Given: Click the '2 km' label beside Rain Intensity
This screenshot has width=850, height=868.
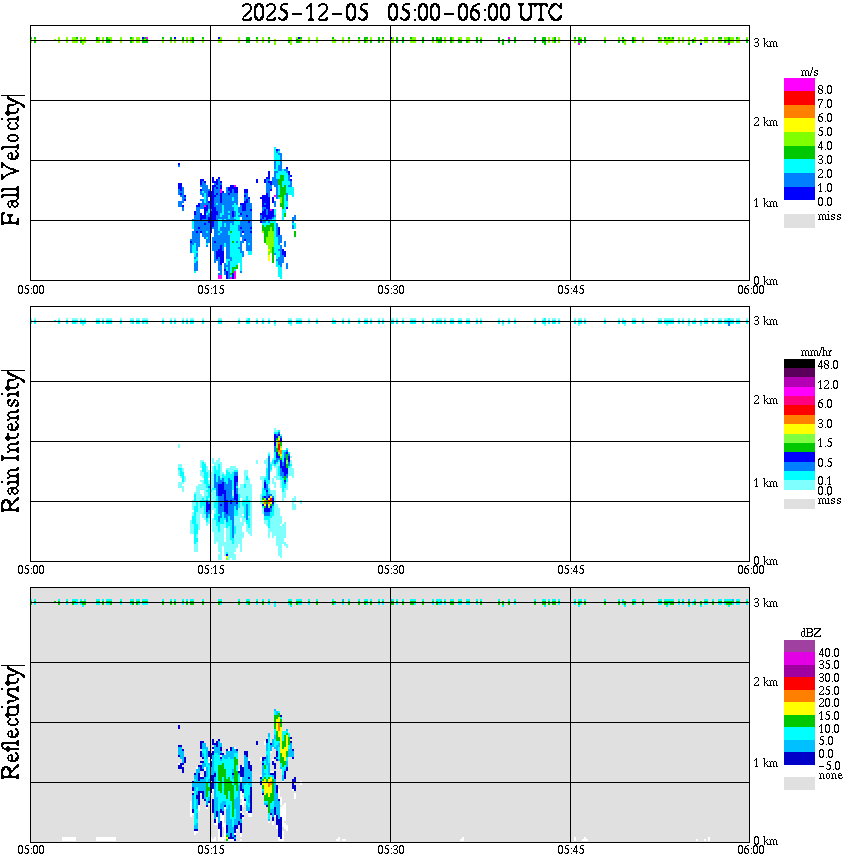Looking at the screenshot, I should point(766,400).
